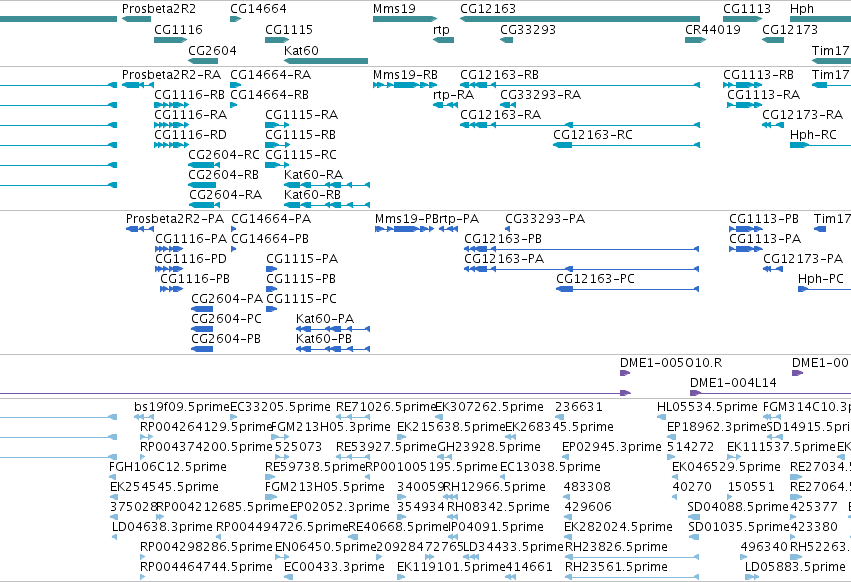The width and height of the screenshot is (851, 582).
Task: Click the Kat60-RA transcript
Action: point(327,185)
